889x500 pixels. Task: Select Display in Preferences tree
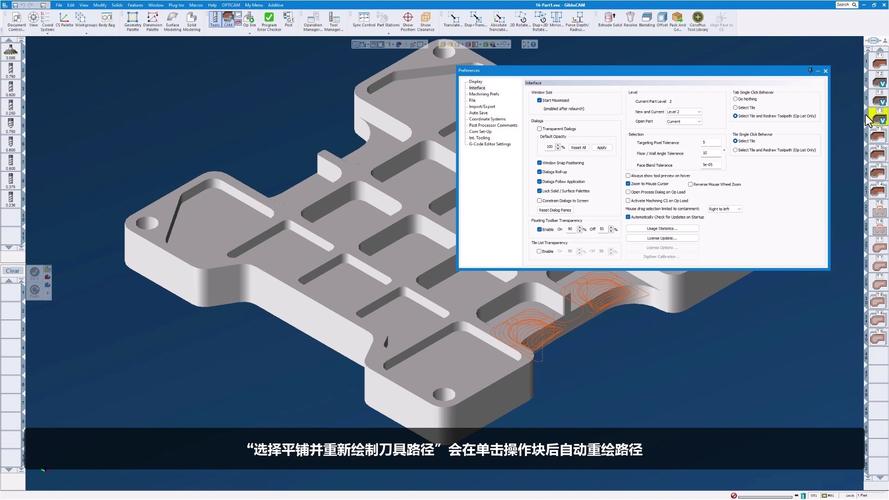coord(475,82)
